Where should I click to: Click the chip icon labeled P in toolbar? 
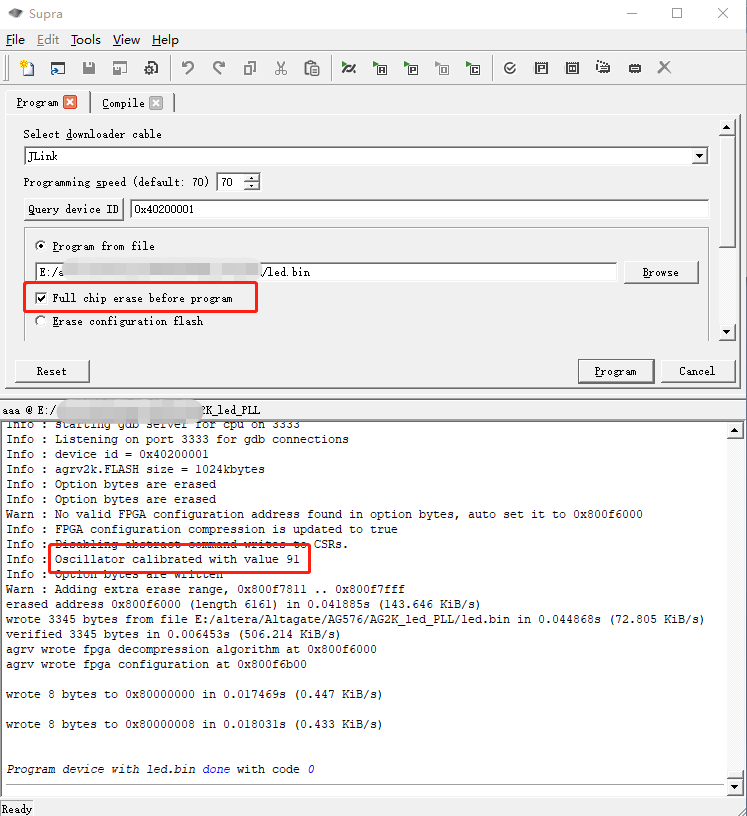(x=541, y=68)
